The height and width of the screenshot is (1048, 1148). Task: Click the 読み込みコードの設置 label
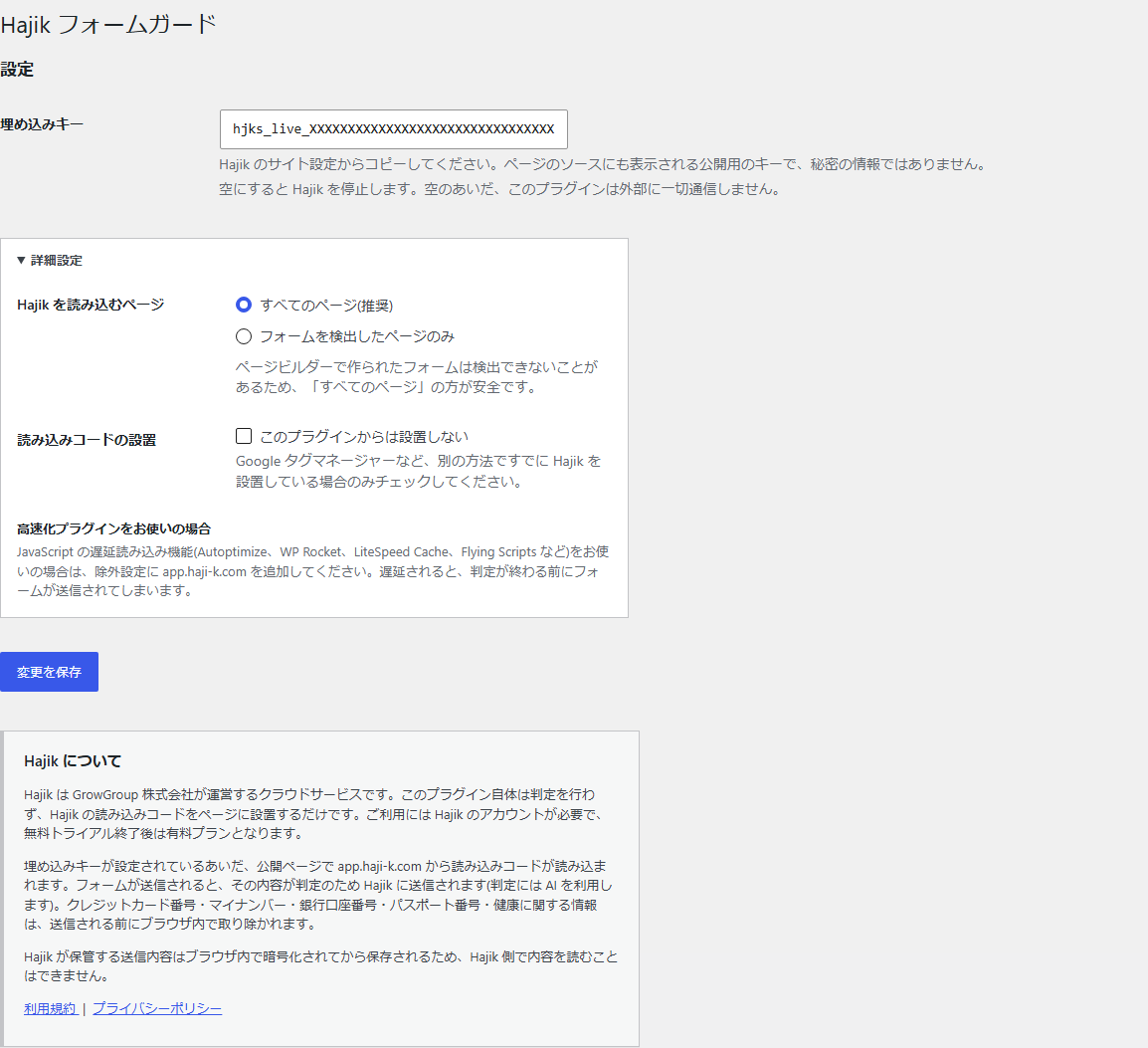(x=87, y=440)
